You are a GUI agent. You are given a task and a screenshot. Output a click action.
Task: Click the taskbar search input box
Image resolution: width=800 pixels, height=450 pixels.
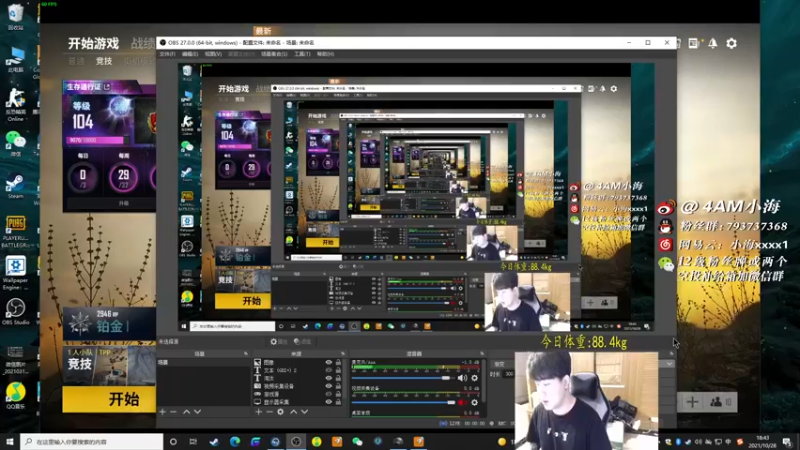[x=92, y=441]
